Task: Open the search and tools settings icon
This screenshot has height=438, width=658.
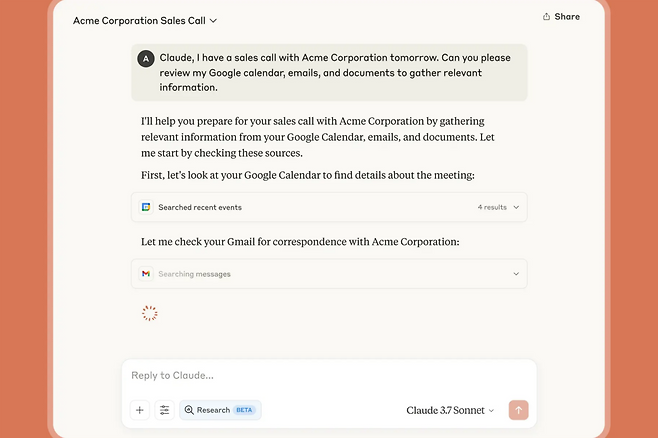Action: pos(165,410)
